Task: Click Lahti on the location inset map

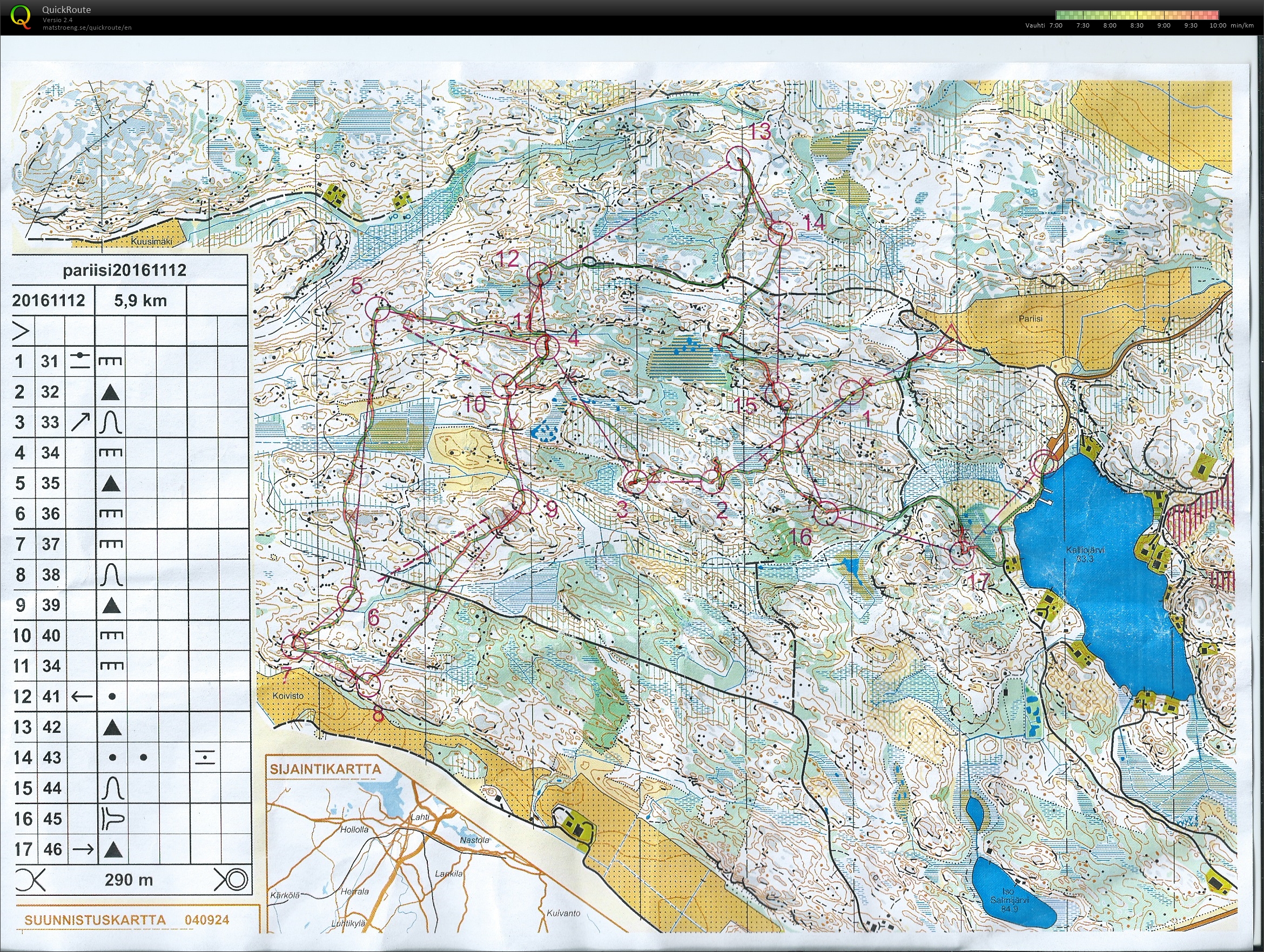Action: 420,817
